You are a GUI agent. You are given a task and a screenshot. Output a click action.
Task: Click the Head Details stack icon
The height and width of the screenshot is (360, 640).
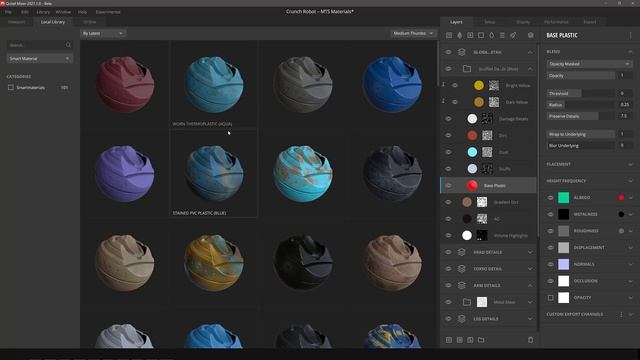click(x=462, y=252)
